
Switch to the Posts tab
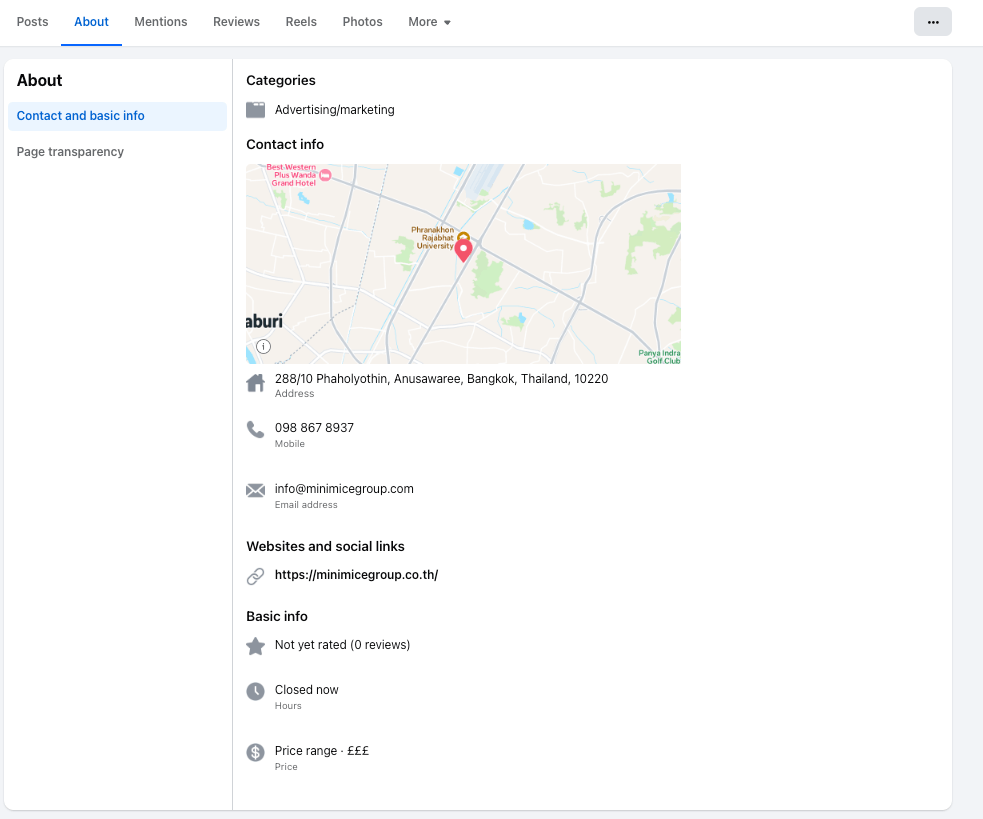33,22
